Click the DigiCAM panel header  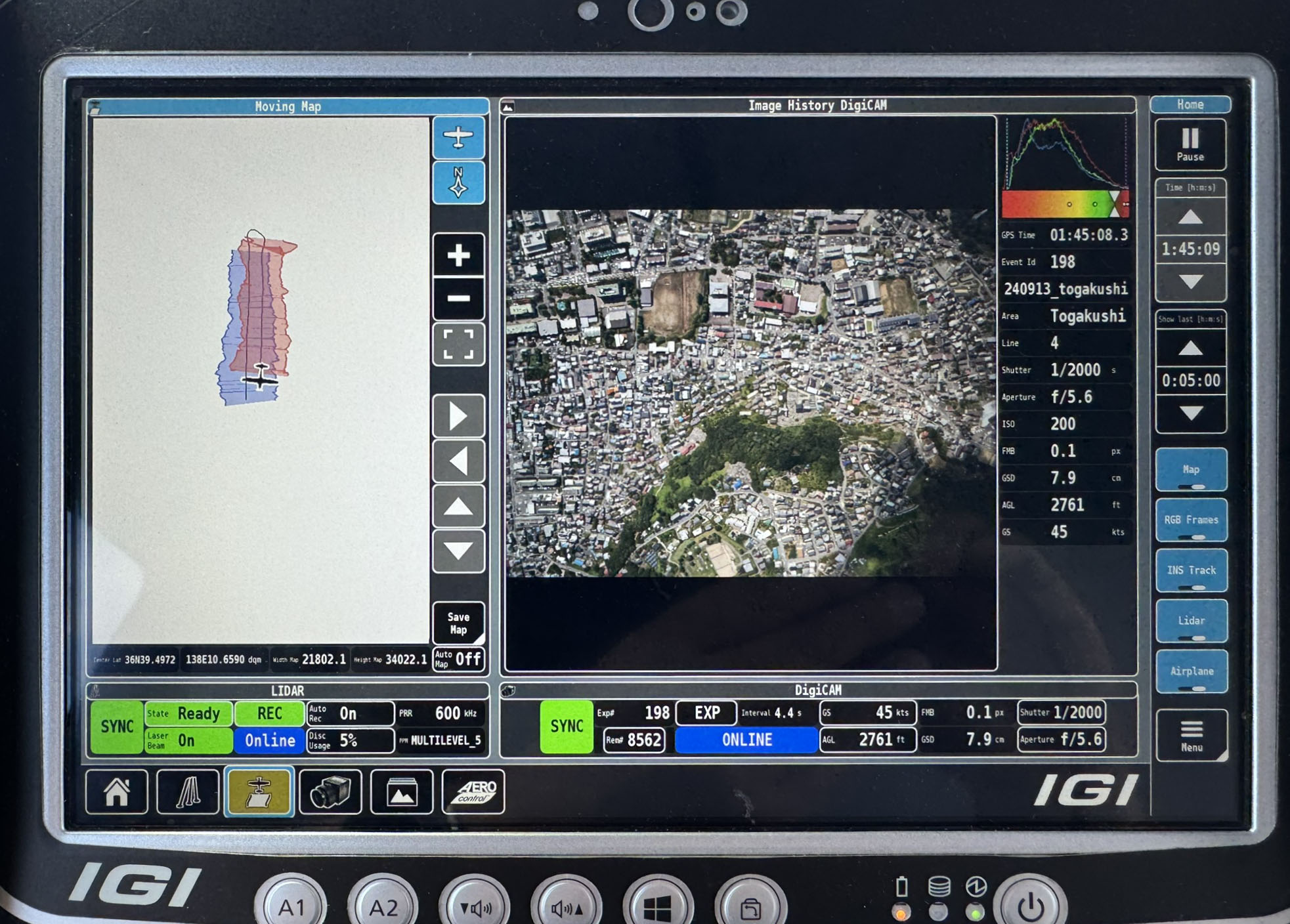818,690
